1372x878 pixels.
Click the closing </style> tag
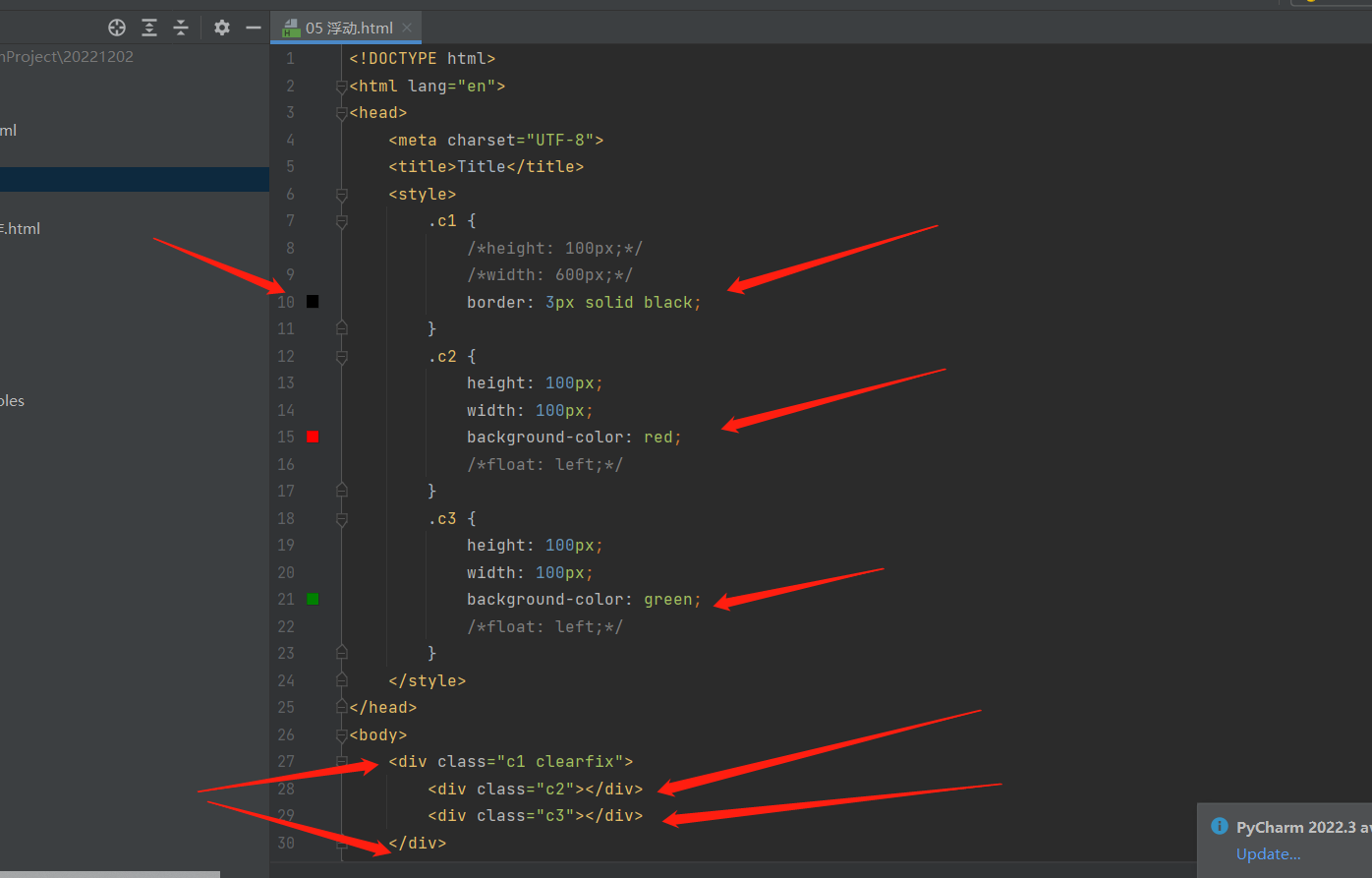428,680
